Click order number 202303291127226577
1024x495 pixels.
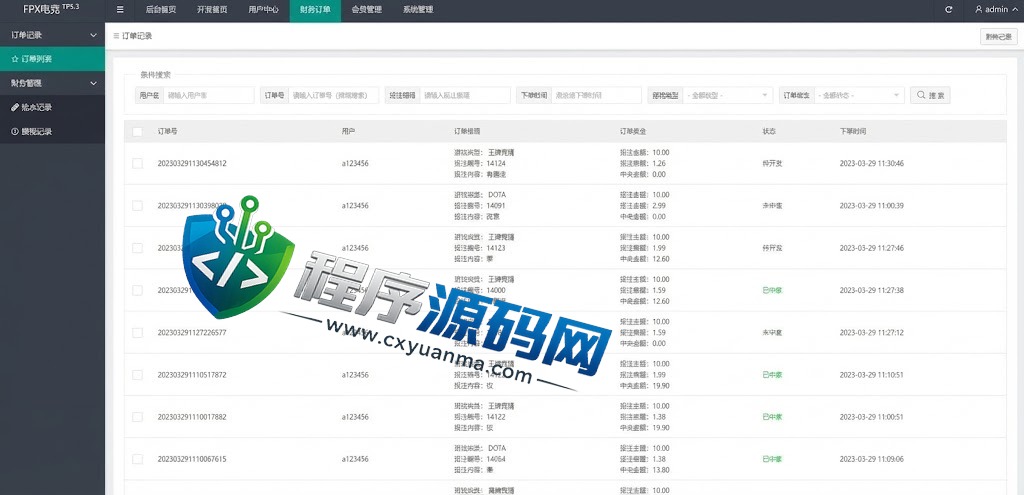192,332
